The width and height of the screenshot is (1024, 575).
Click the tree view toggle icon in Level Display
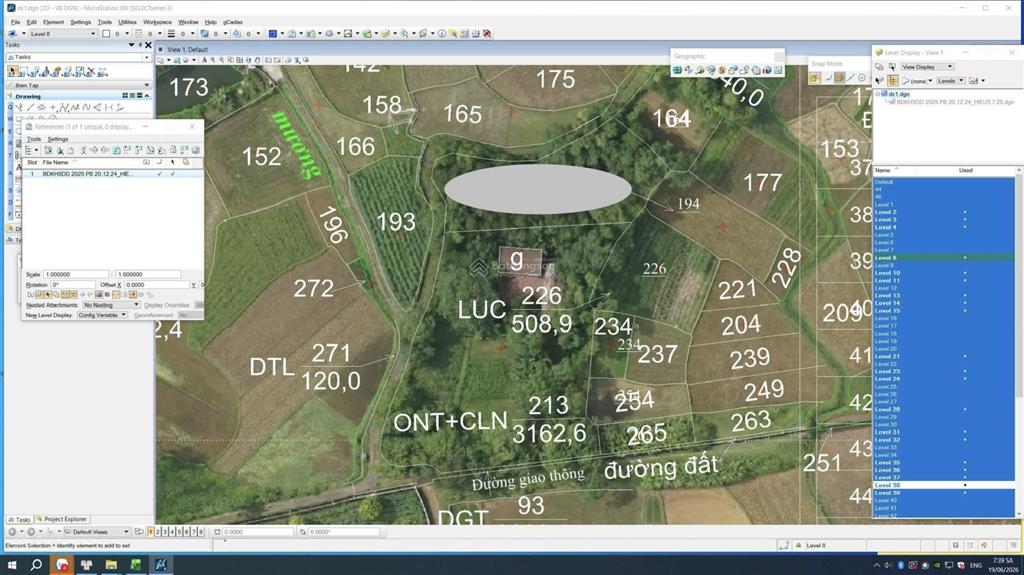pos(893,81)
